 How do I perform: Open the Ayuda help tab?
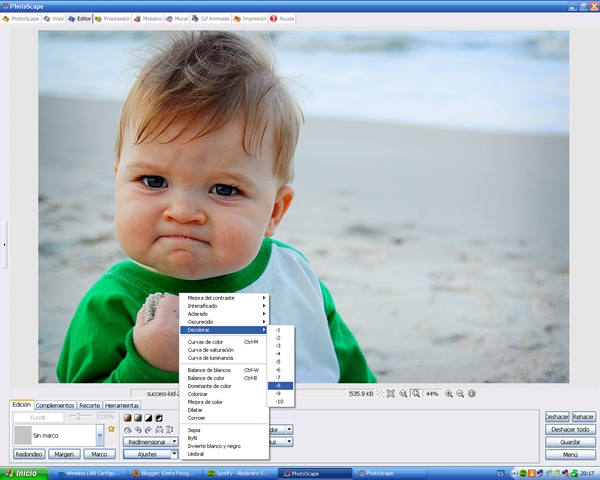[282, 19]
